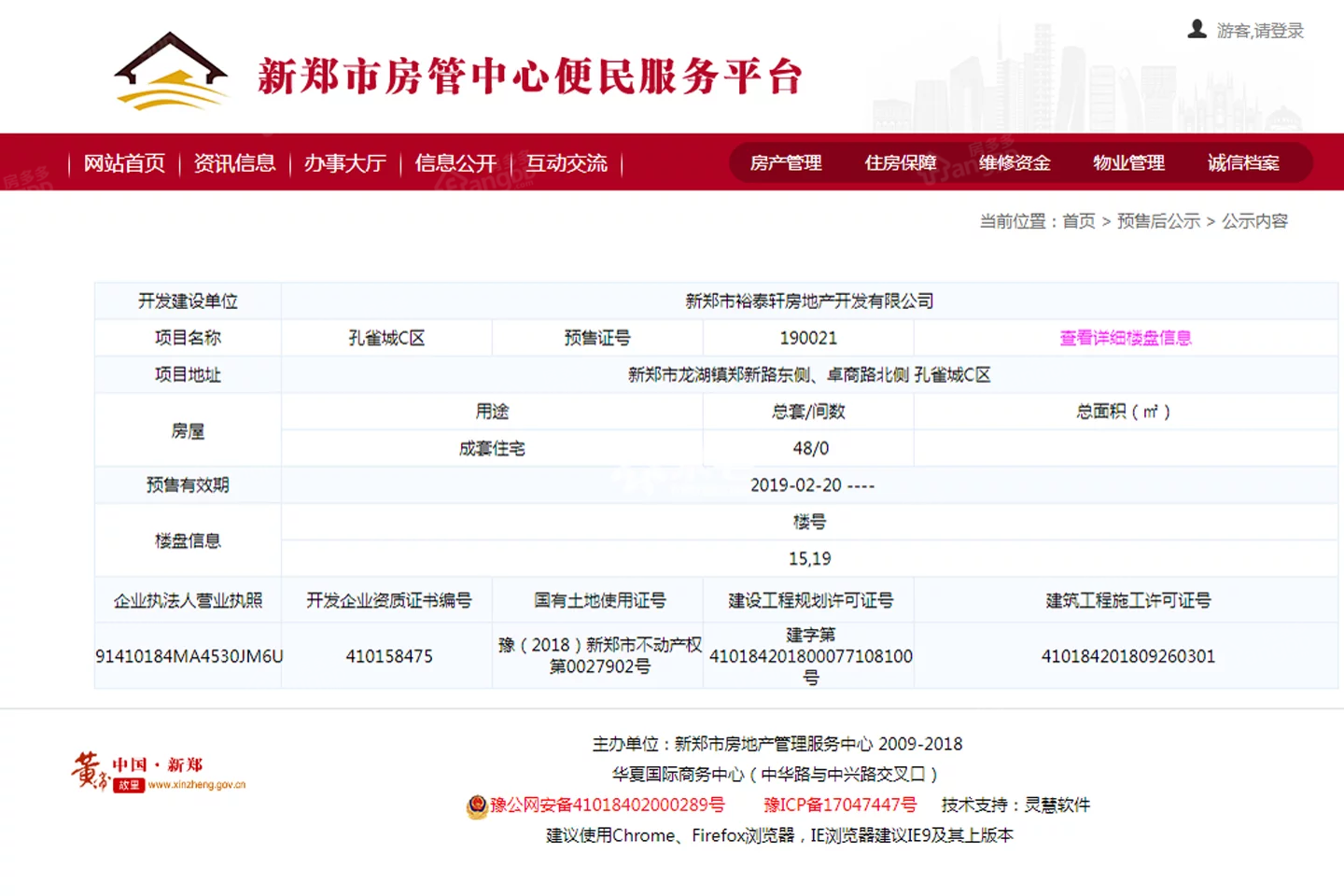Viewport: 1344px width, 896px height.
Task: Click the 豫ICP备17047447号 link
Action: pyautogui.click(x=840, y=805)
